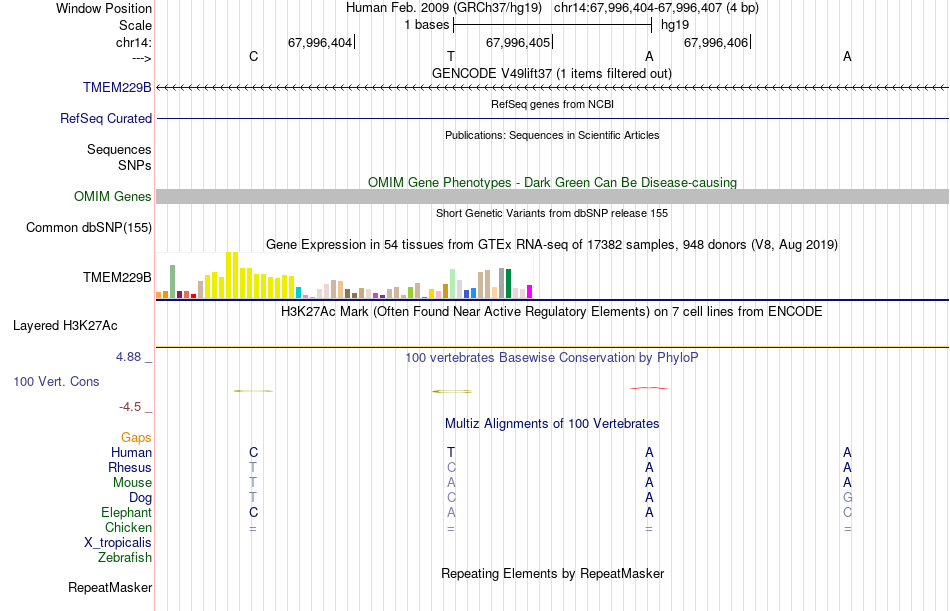Click the magenta GTEx expression bar
Image resolution: width=950 pixels, height=611 pixels.
(530, 292)
